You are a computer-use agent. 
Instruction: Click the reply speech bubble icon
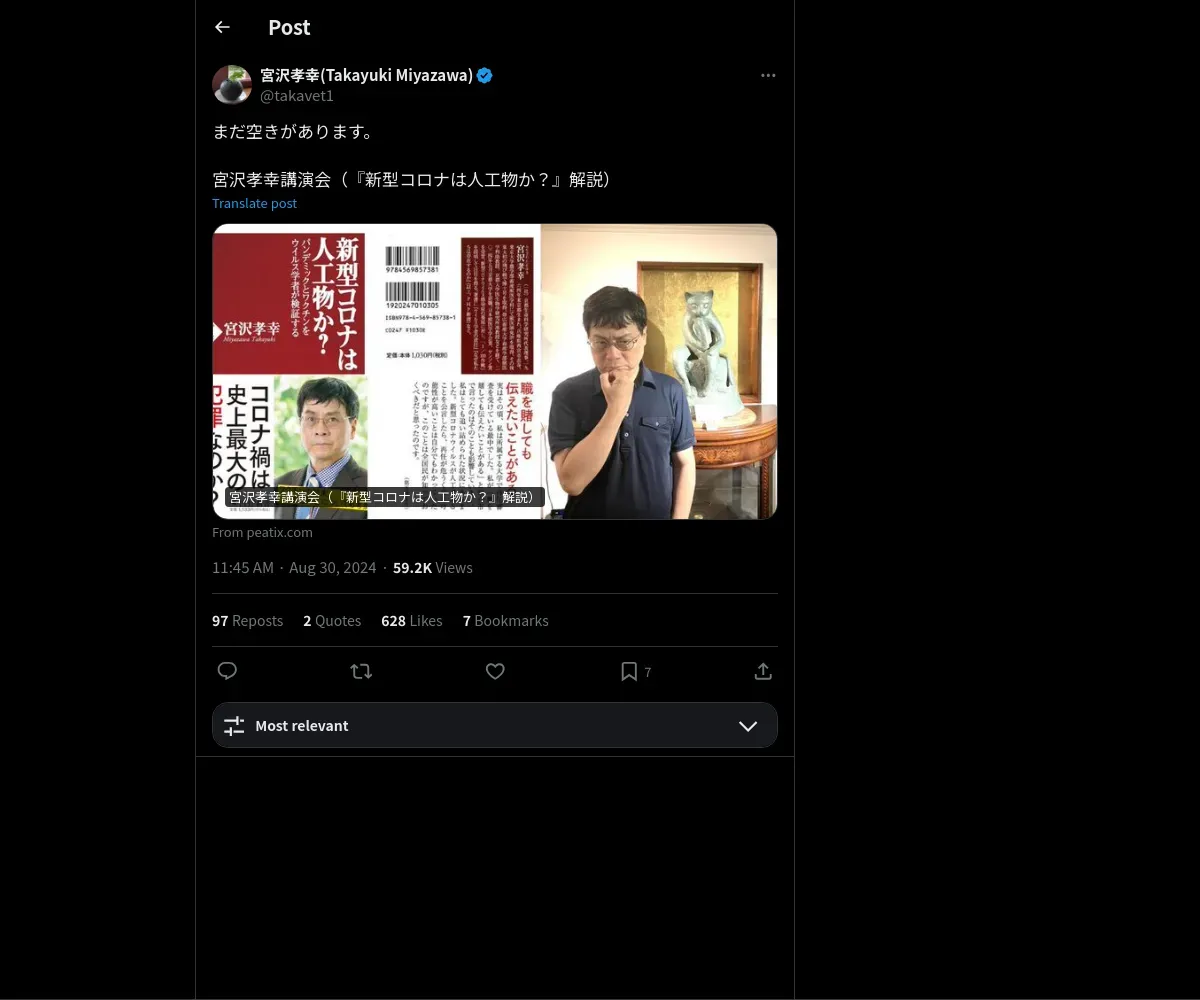click(x=227, y=671)
